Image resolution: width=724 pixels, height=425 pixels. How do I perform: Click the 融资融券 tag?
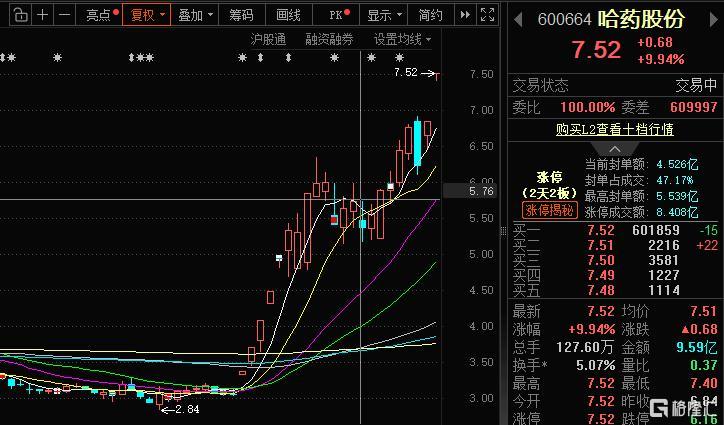point(329,40)
